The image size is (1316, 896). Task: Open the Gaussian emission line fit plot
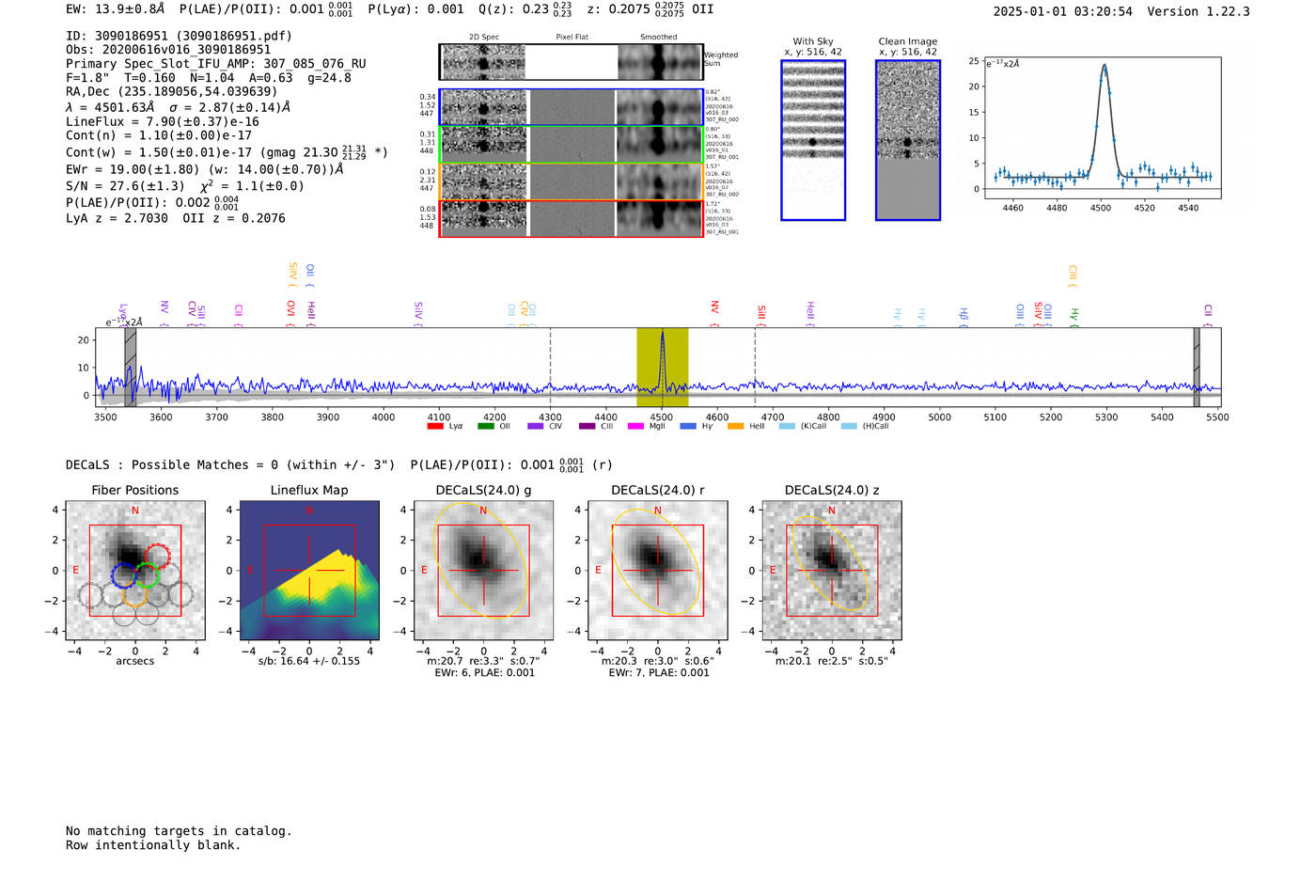coord(1103,128)
